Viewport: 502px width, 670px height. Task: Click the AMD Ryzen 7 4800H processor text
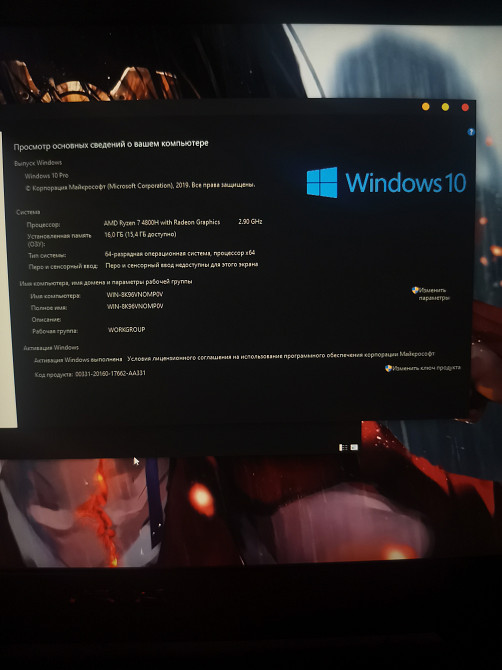coord(162,222)
